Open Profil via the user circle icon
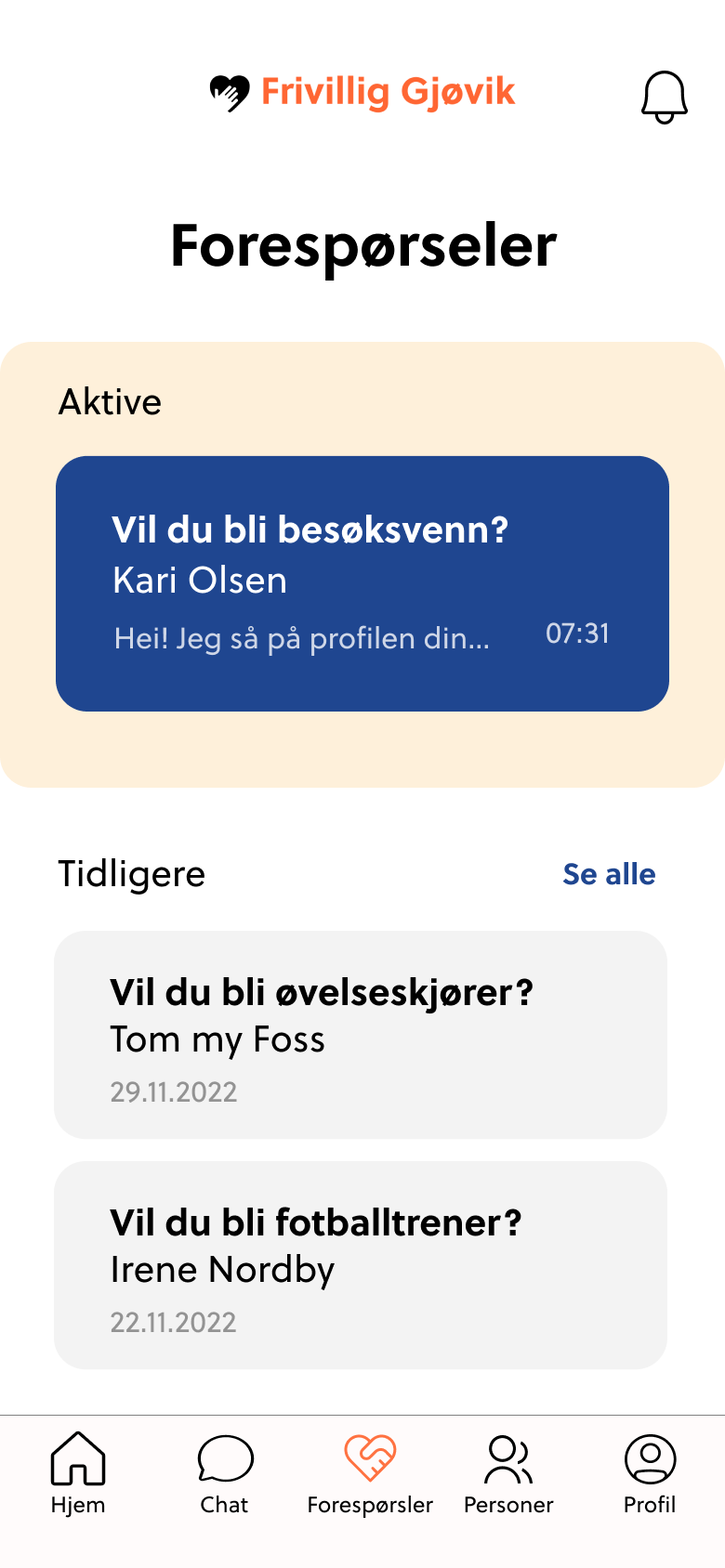The height and width of the screenshot is (1568, 725). tap(650, 1458)
